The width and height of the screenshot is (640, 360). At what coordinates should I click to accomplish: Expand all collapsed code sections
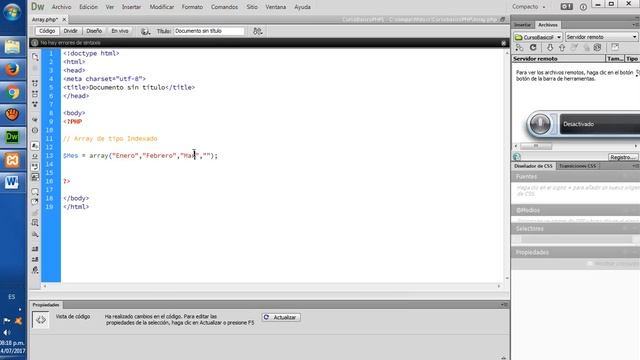point(35,104)
